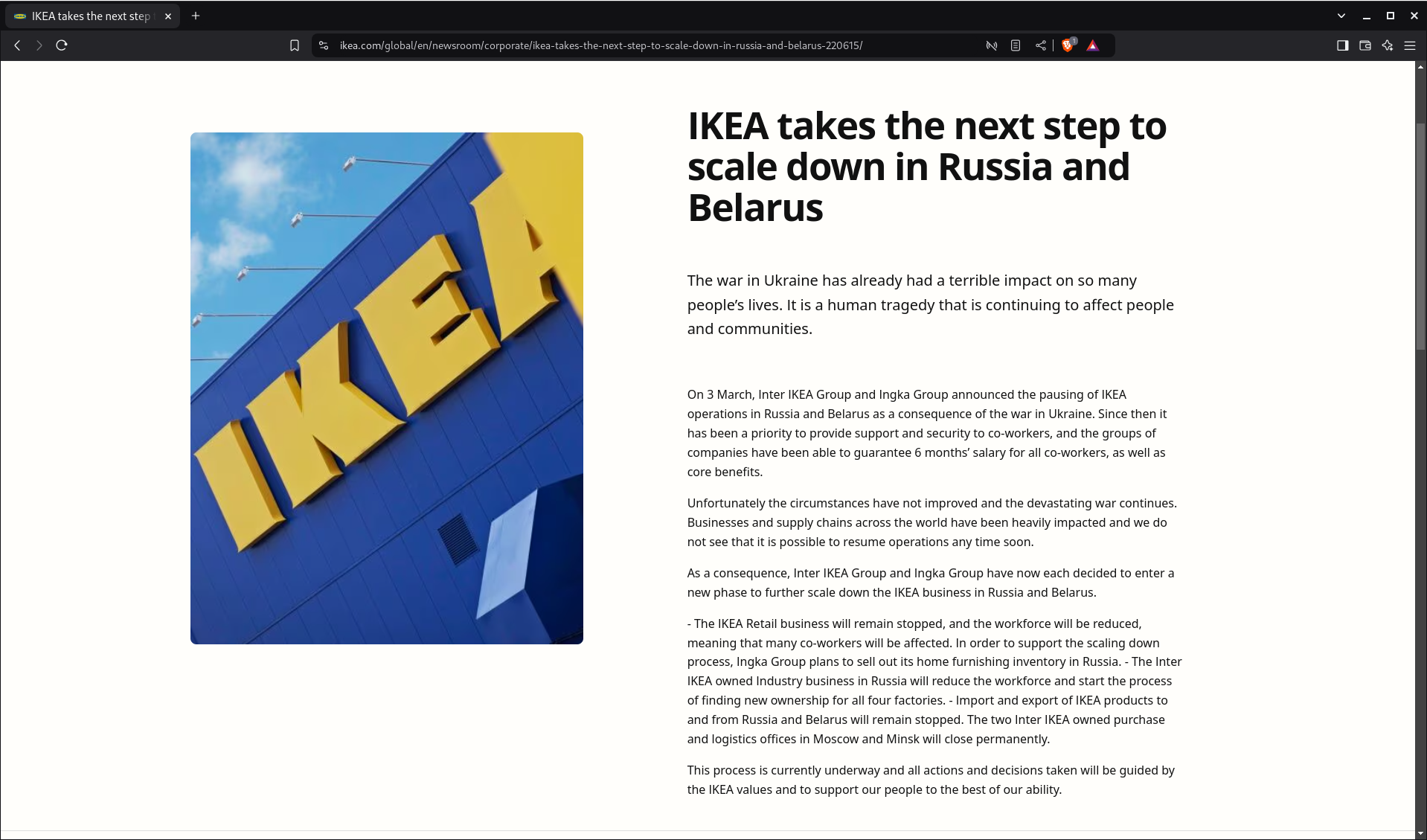
Task: Click paragraph beginning 'As a consequence'
Action: click(x=931, y=583)
